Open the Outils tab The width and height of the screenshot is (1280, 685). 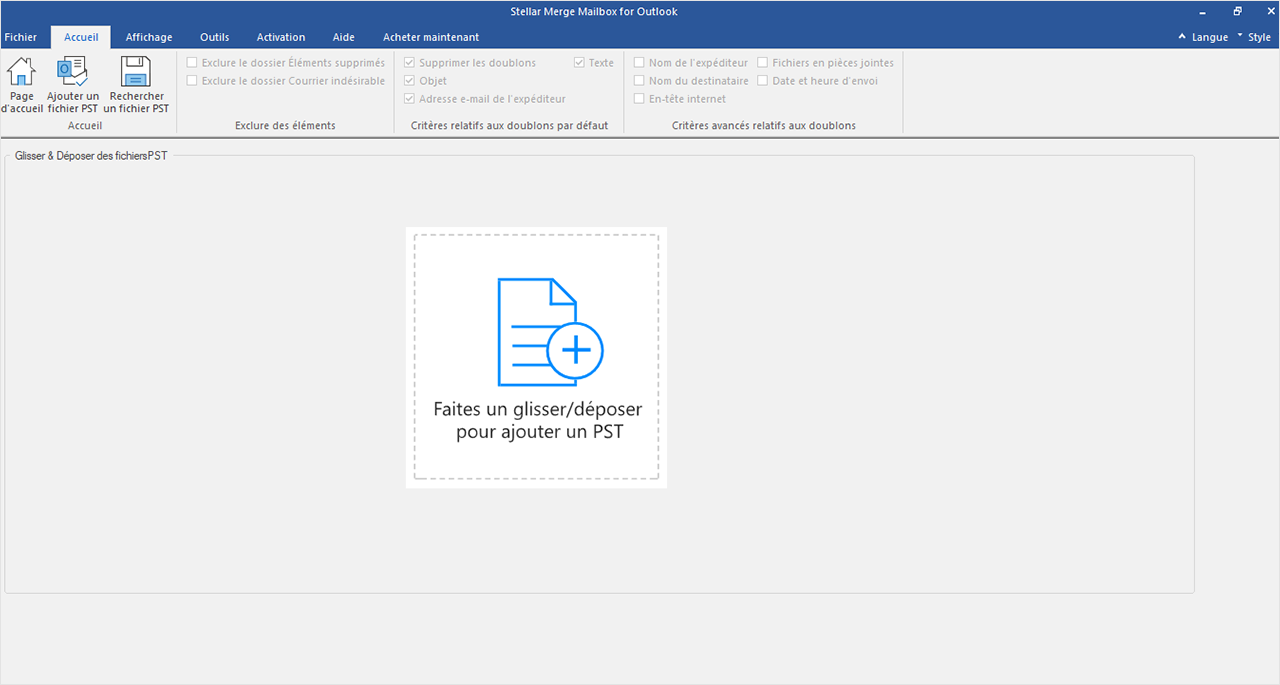[214, 37]
